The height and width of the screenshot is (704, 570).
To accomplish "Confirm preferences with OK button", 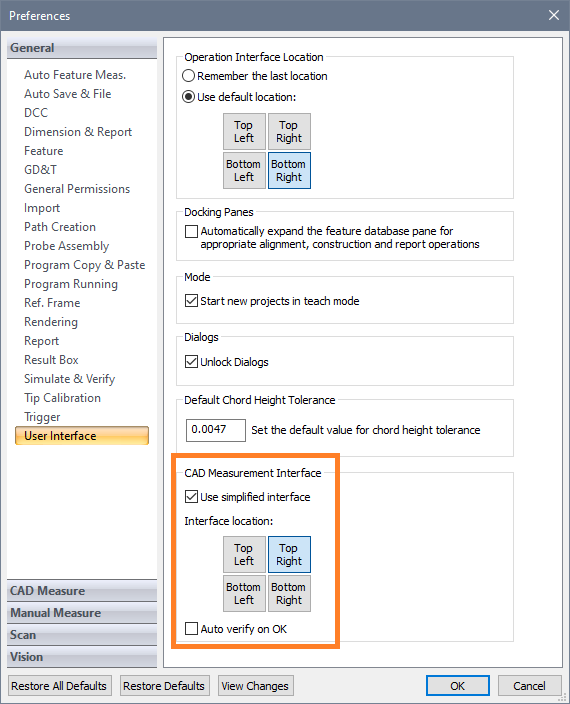I will coord(457,686).
